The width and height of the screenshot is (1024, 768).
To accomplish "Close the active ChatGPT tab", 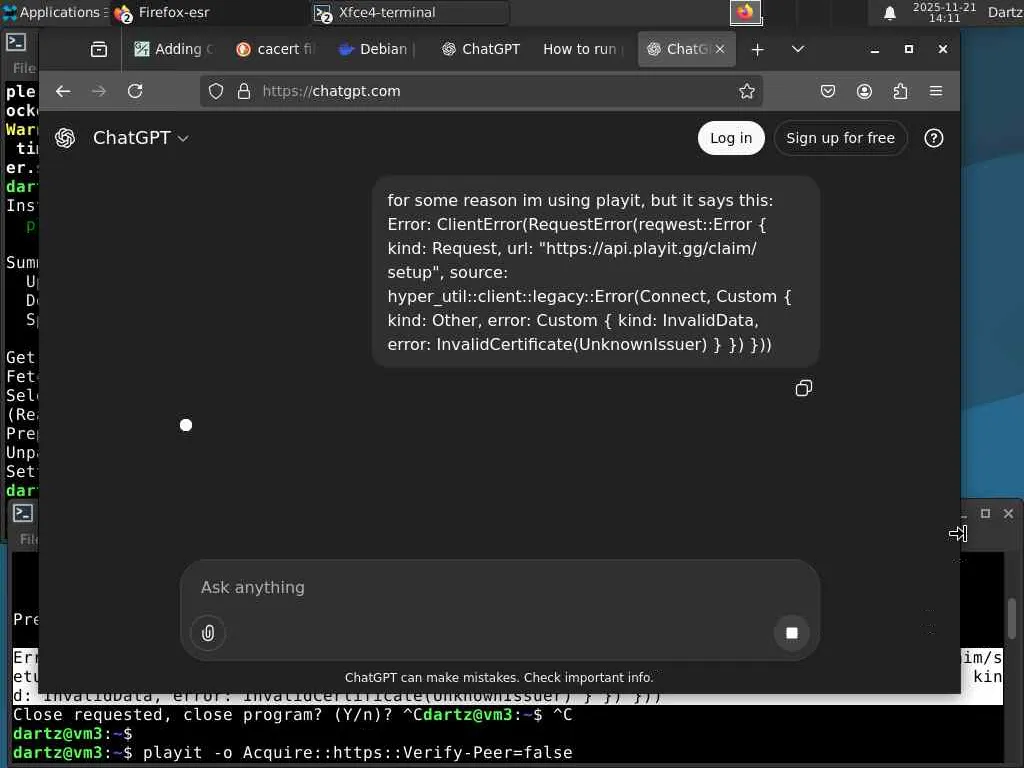I will [720, 50].
